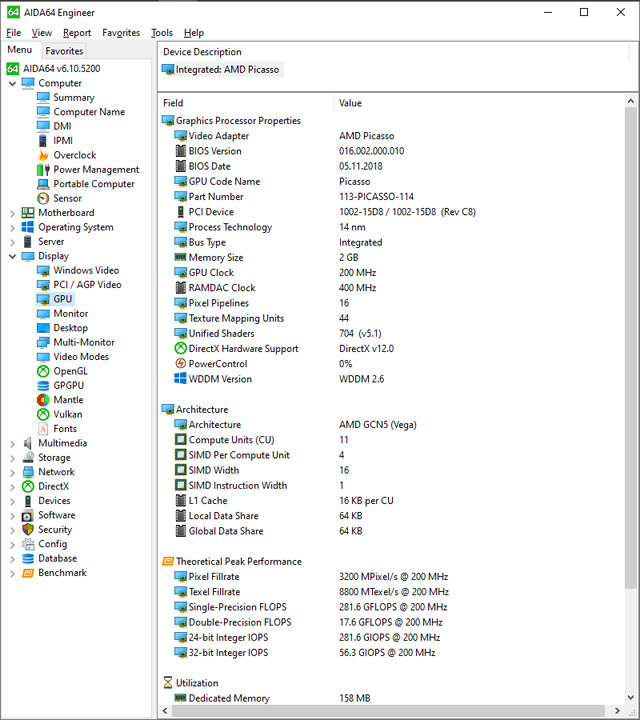Click the Theoretical Peak Performance section icon
The width and height of the screenshot is (640, 720).
(x=168, y=561)
